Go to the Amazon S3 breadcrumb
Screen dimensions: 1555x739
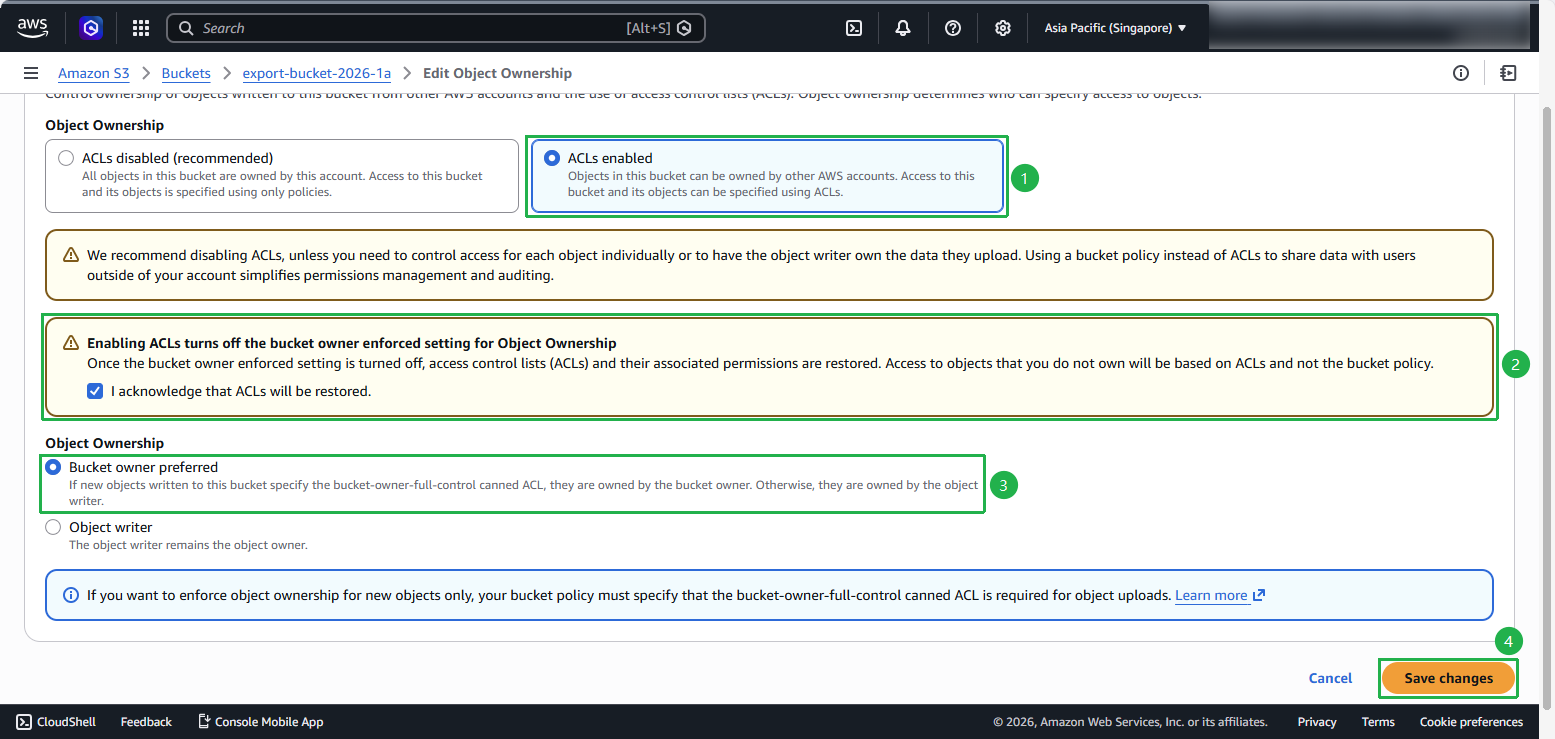[94, 73]
